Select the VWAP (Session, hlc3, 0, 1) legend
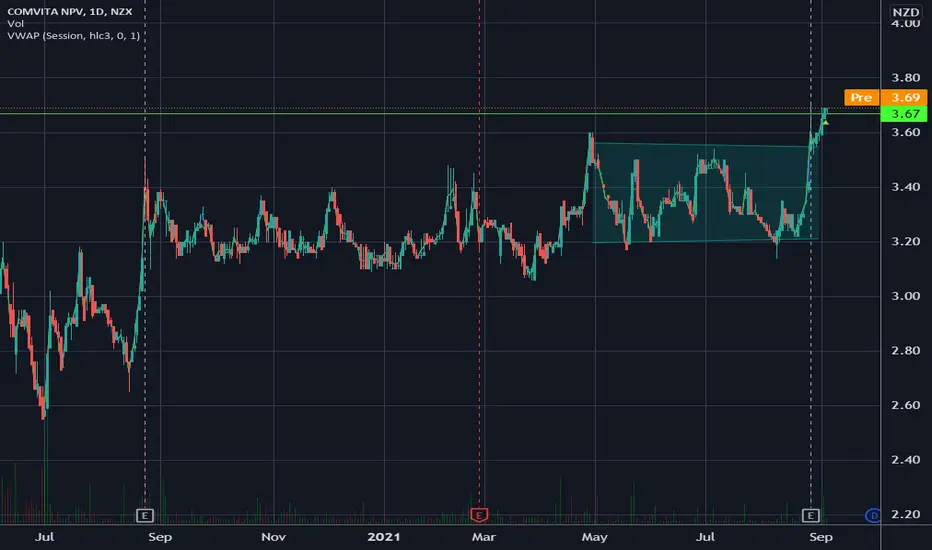 [x=74, y=36]
